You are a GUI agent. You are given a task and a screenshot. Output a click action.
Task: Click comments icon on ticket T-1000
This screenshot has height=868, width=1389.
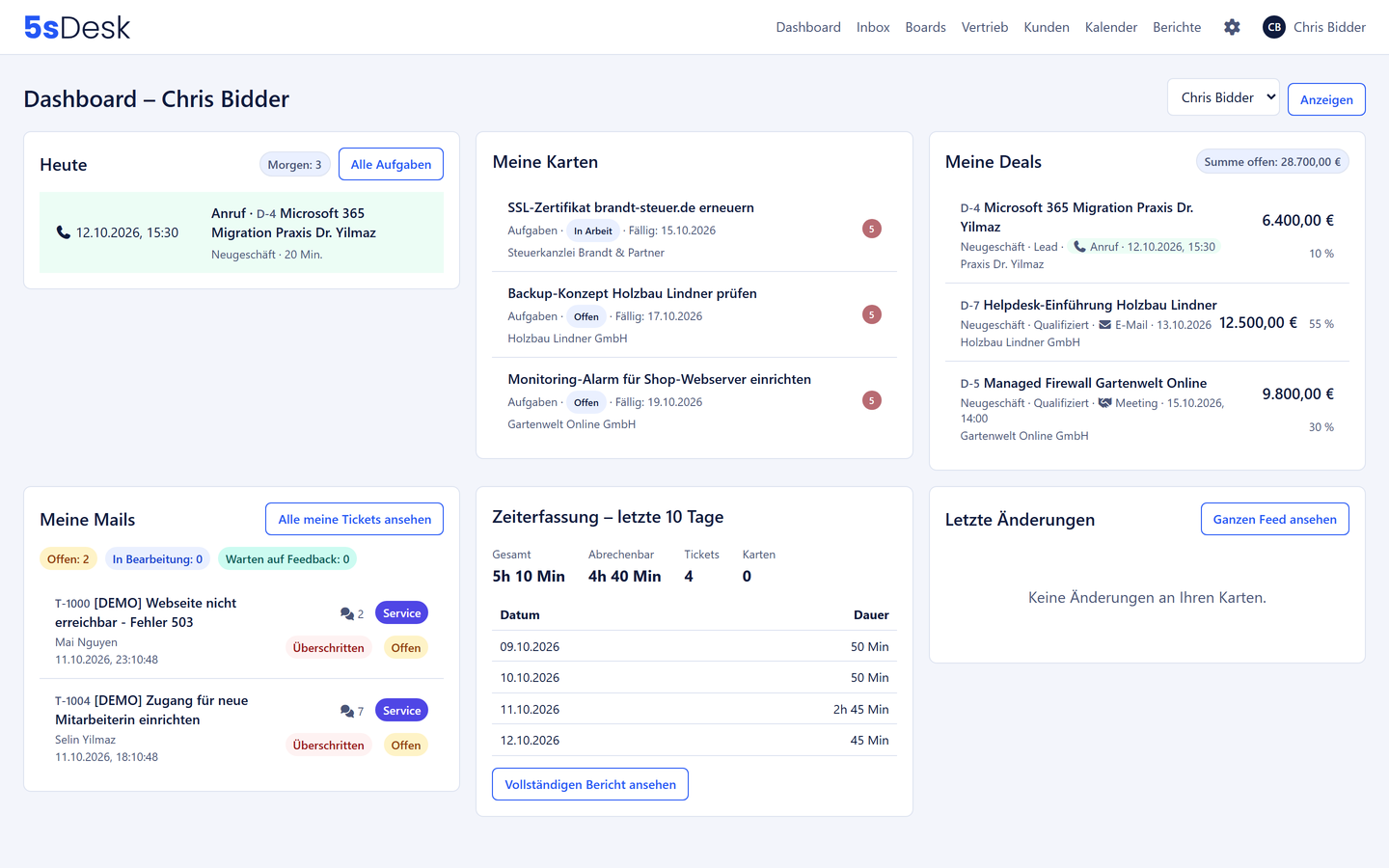(x=347, y=613)
